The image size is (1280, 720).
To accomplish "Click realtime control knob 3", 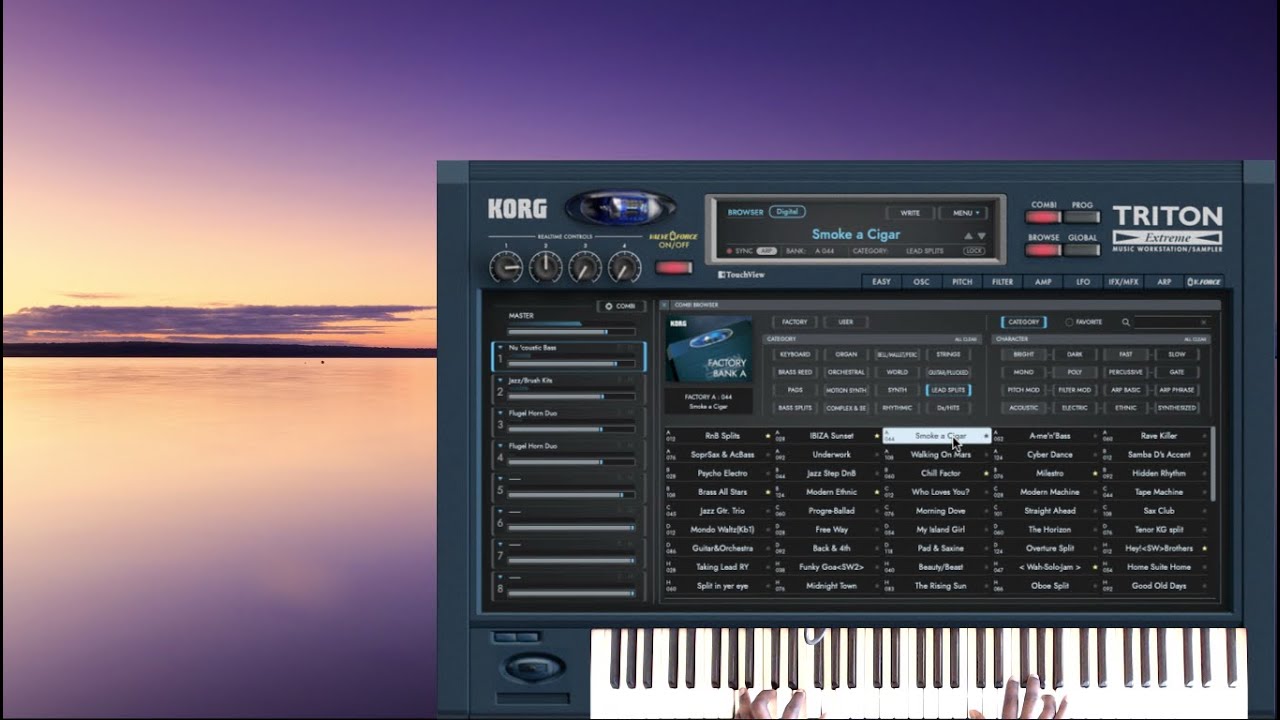I will [585, 267].
